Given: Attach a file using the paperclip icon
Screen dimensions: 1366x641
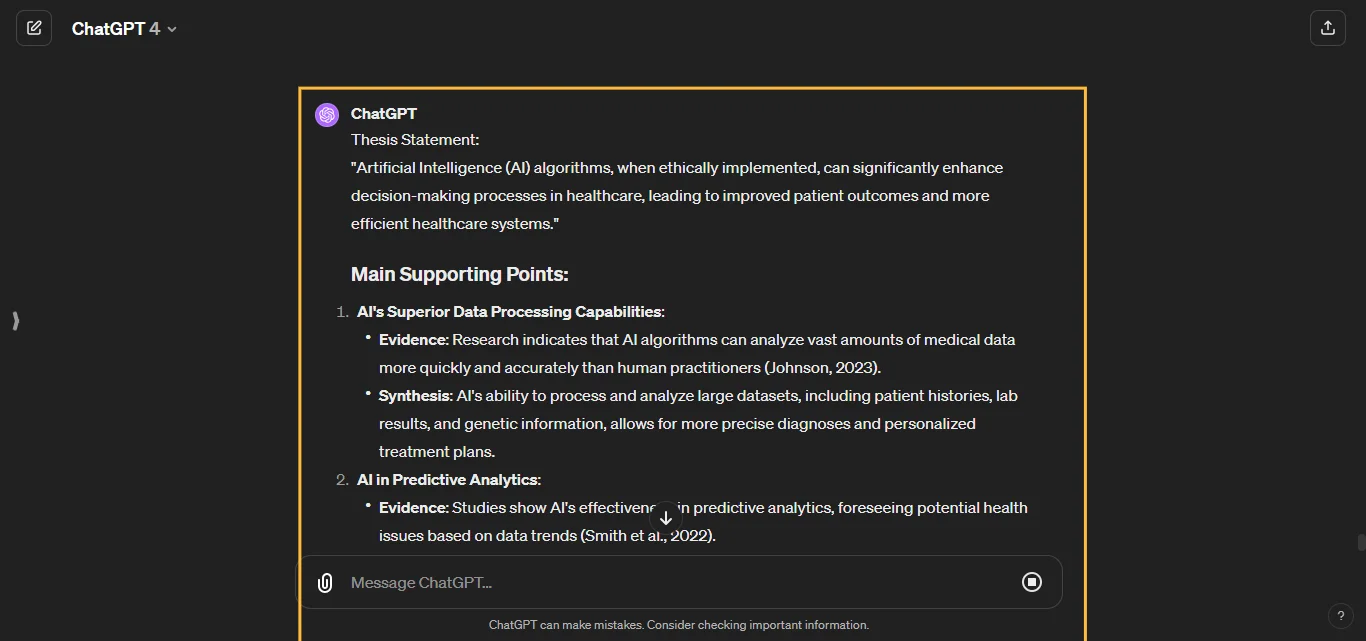Looking at the screenshot, I should pyautogui.click(x=325, y=583).
